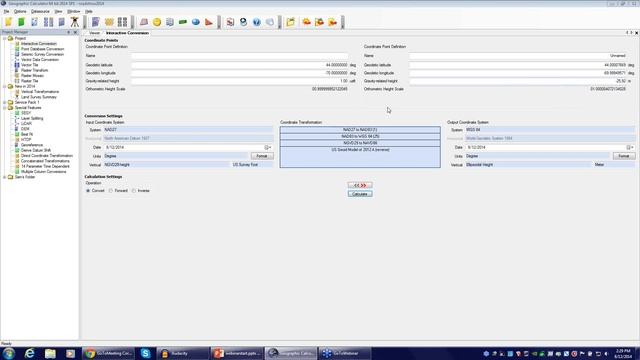
Task: Click the Calculate button
Action: coord(360,194)
